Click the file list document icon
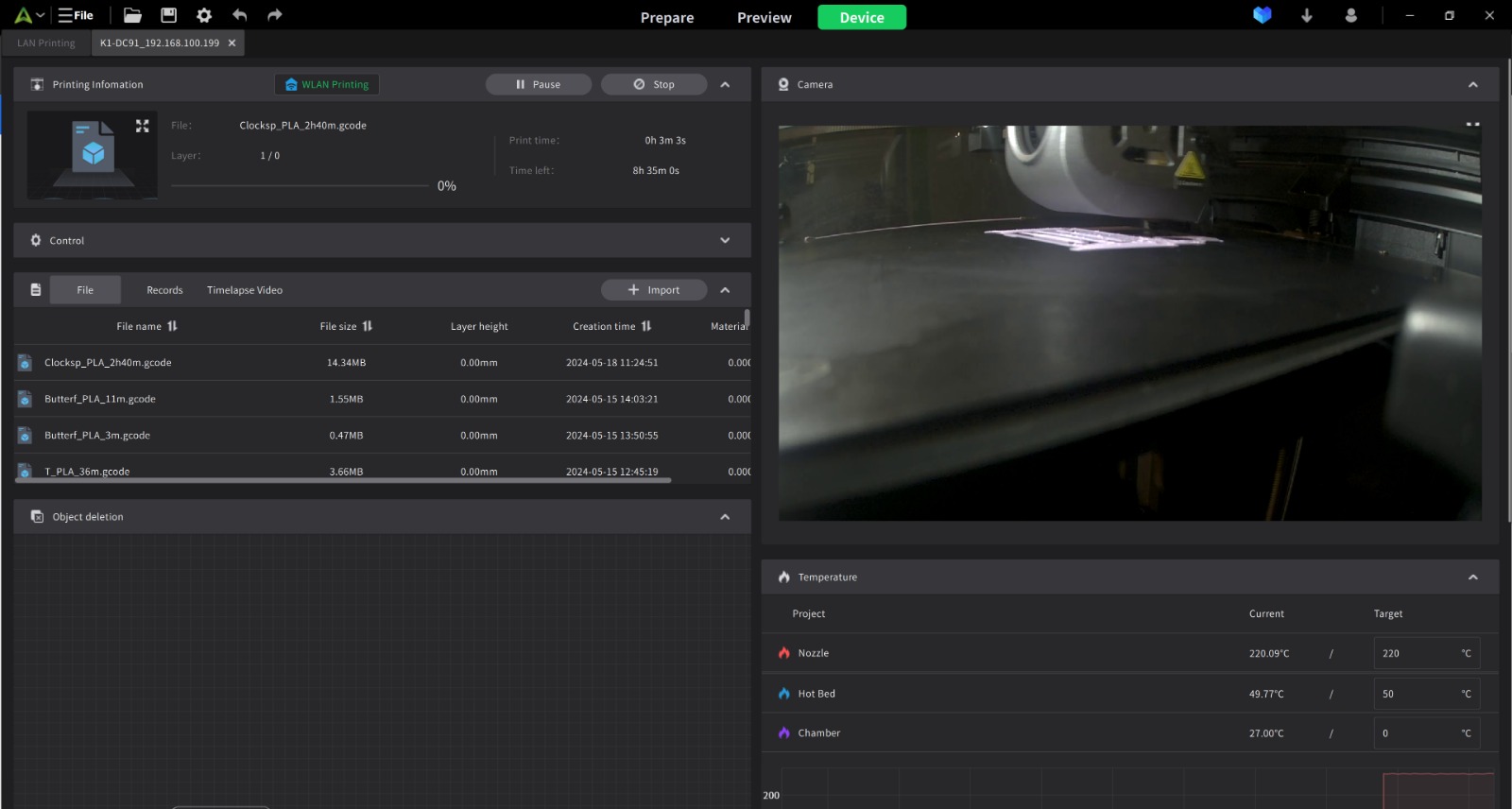This screenshot has height=809, width=1512. pos(36,290)
